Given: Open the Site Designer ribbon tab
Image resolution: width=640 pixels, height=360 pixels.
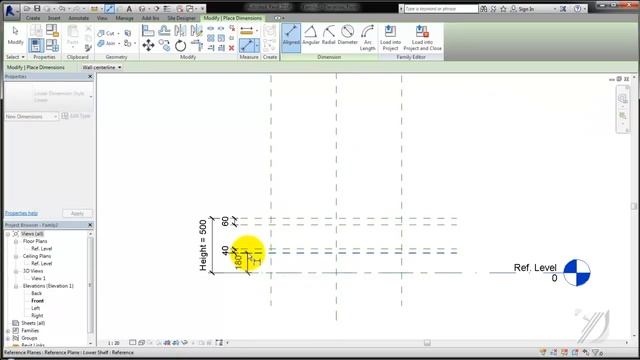Looking at the screenshot, I should [x=182, y=18].
